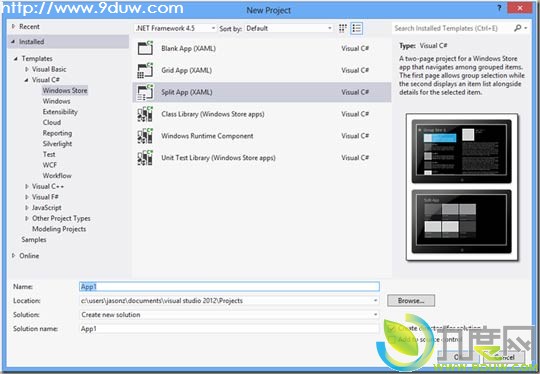Screen dimensions: 540x374
Task: Click the Name input field
Action: pos(229,287)
